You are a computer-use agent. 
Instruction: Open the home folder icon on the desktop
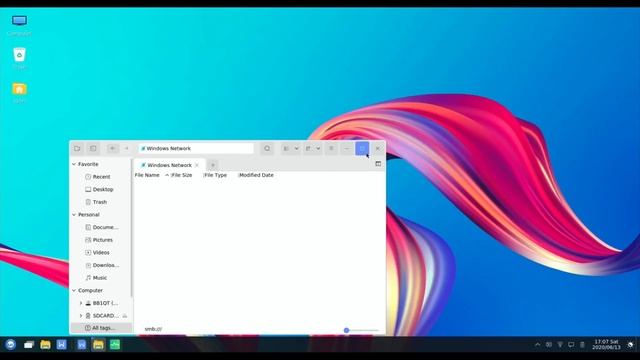19,92
